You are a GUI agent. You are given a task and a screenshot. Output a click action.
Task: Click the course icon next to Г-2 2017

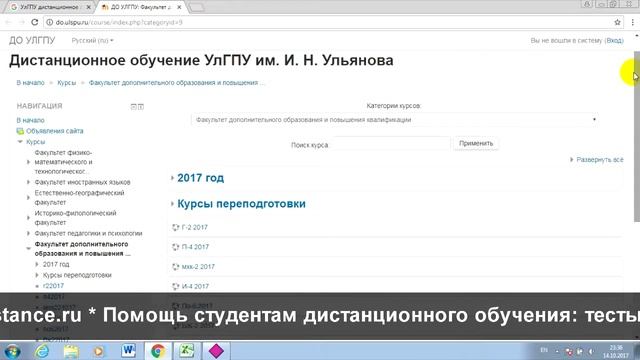176,227
